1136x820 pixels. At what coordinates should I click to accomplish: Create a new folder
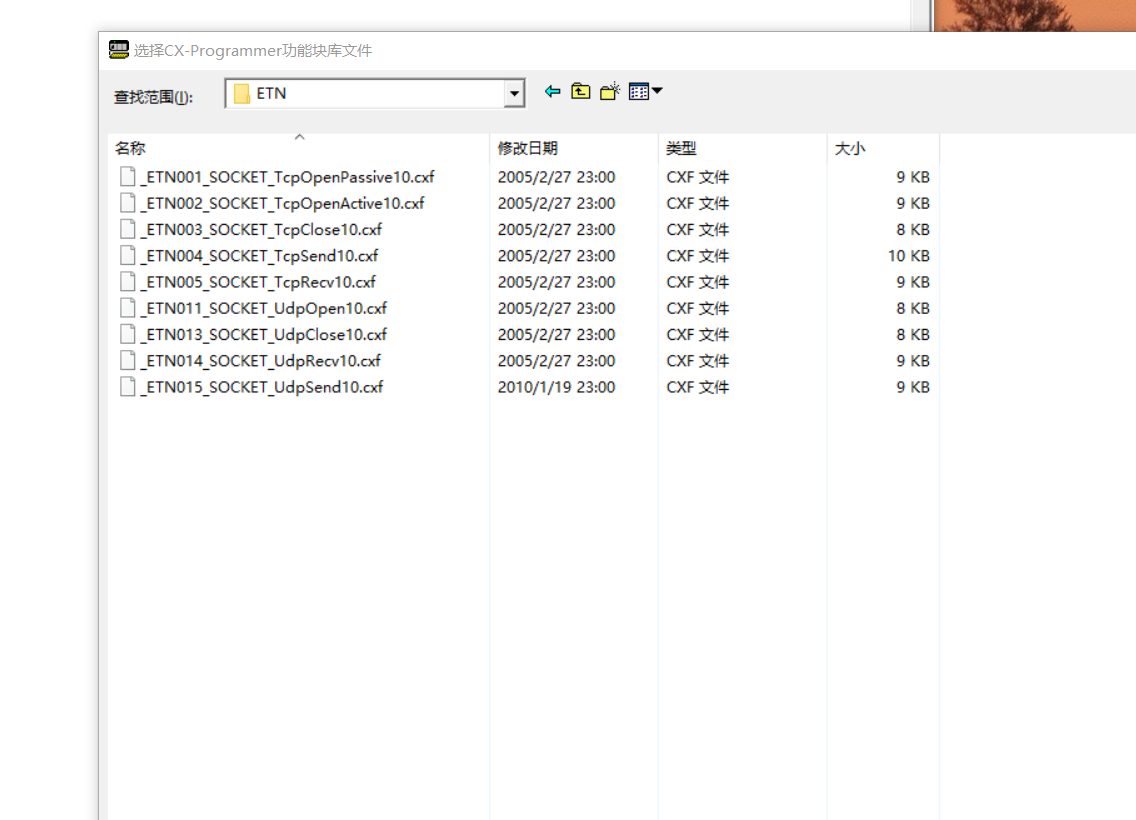pos(610,92)
